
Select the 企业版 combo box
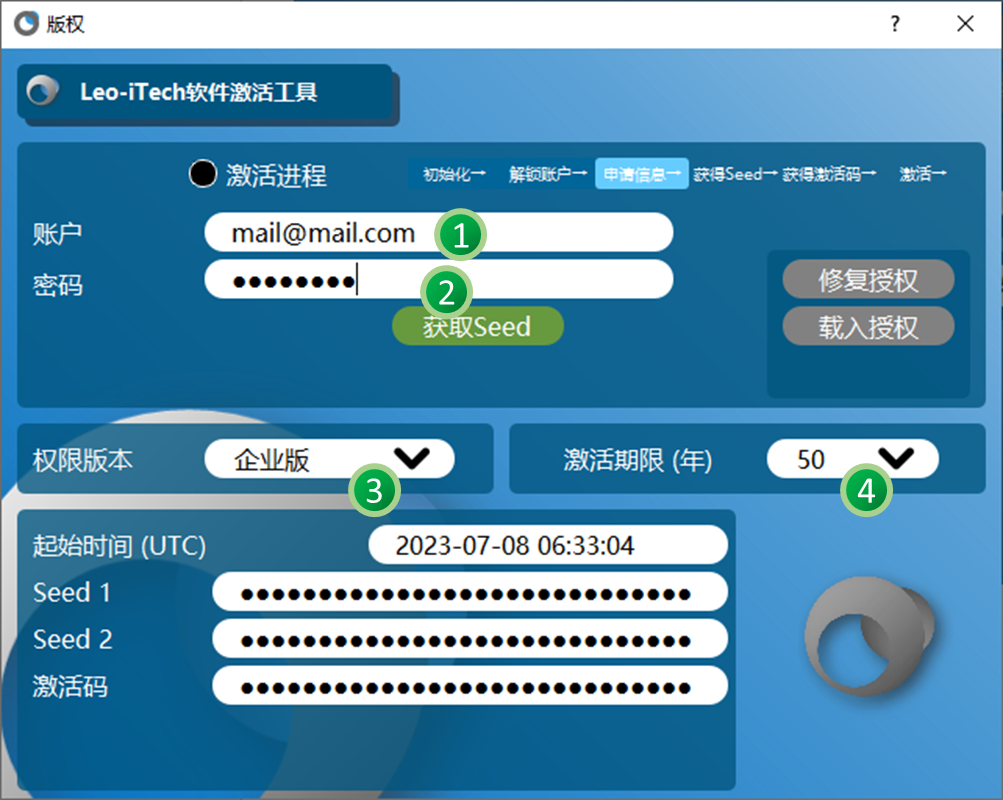click(300, 459)
